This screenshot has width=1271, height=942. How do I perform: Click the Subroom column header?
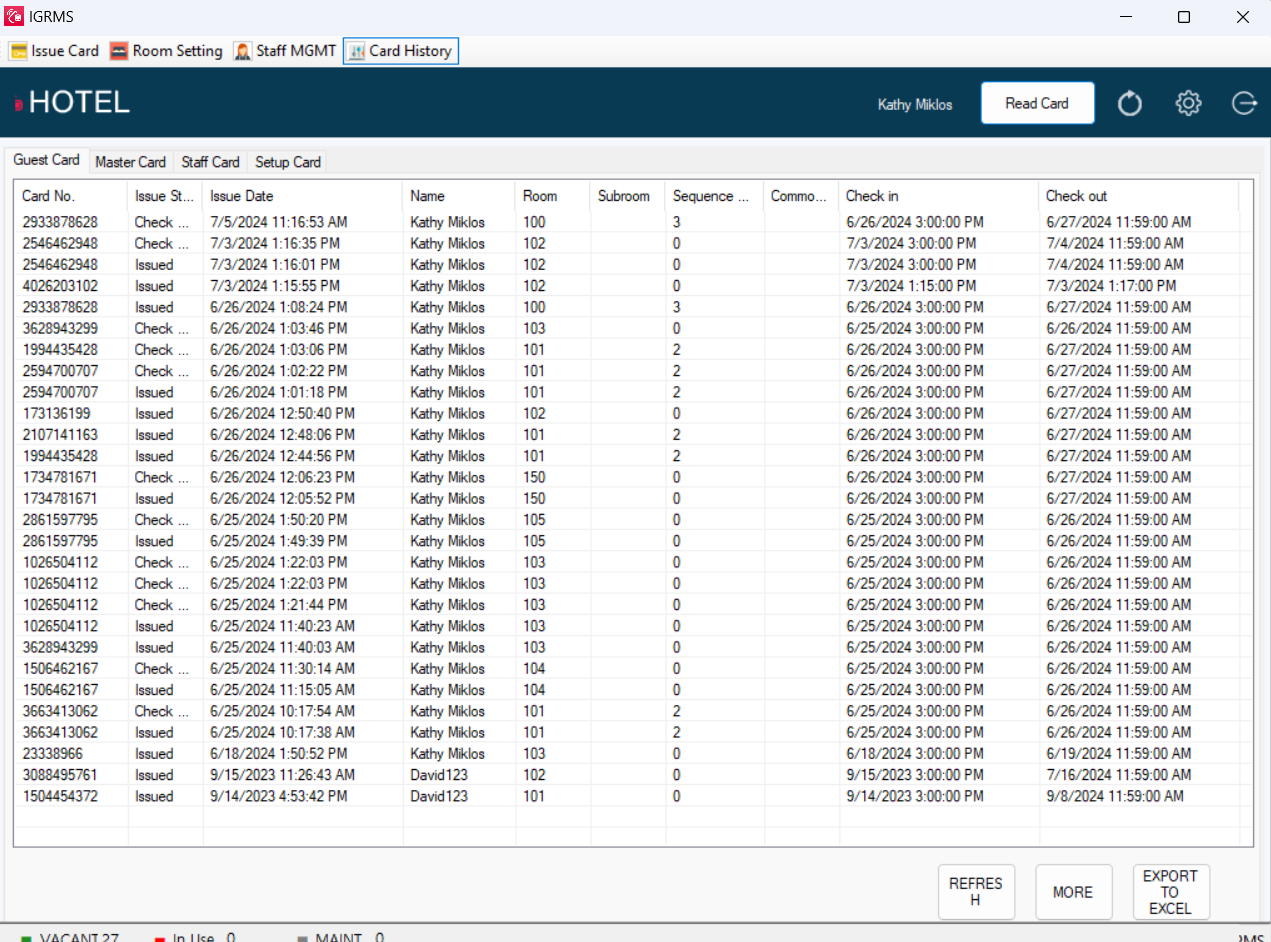pos(628,196)
